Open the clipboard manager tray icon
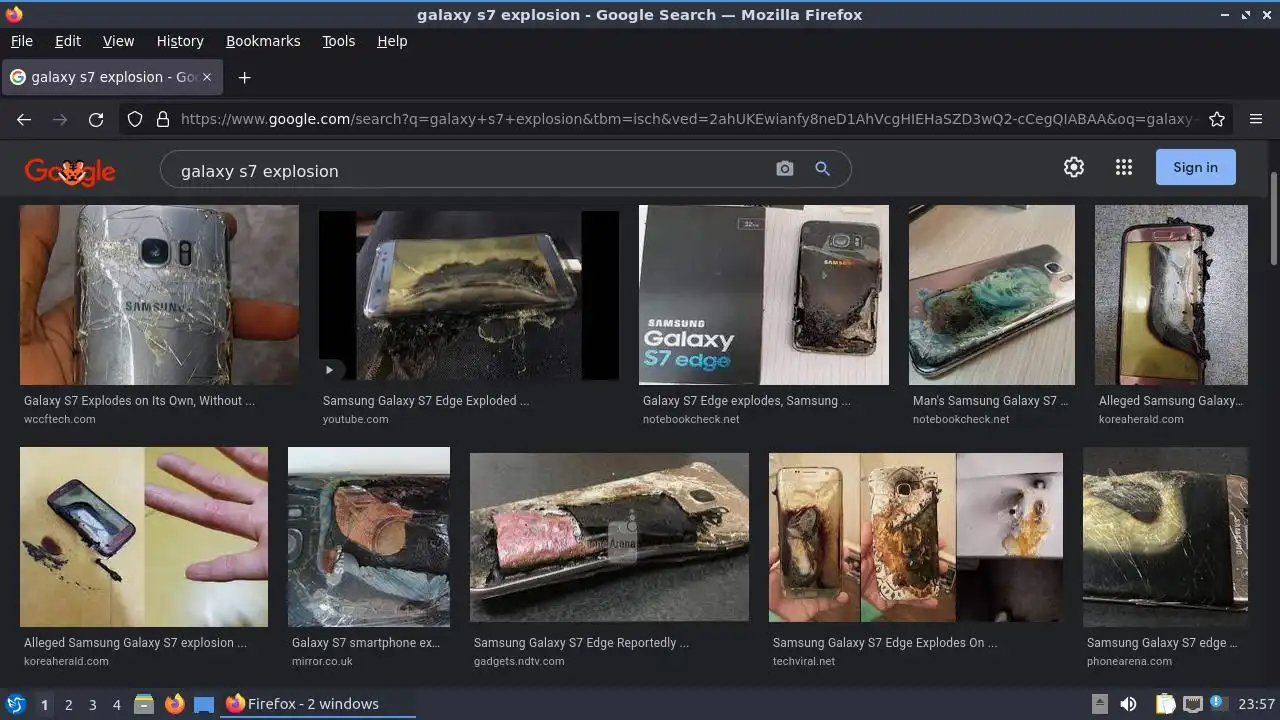This screenshot has width=1280, height=720. 1165,704
